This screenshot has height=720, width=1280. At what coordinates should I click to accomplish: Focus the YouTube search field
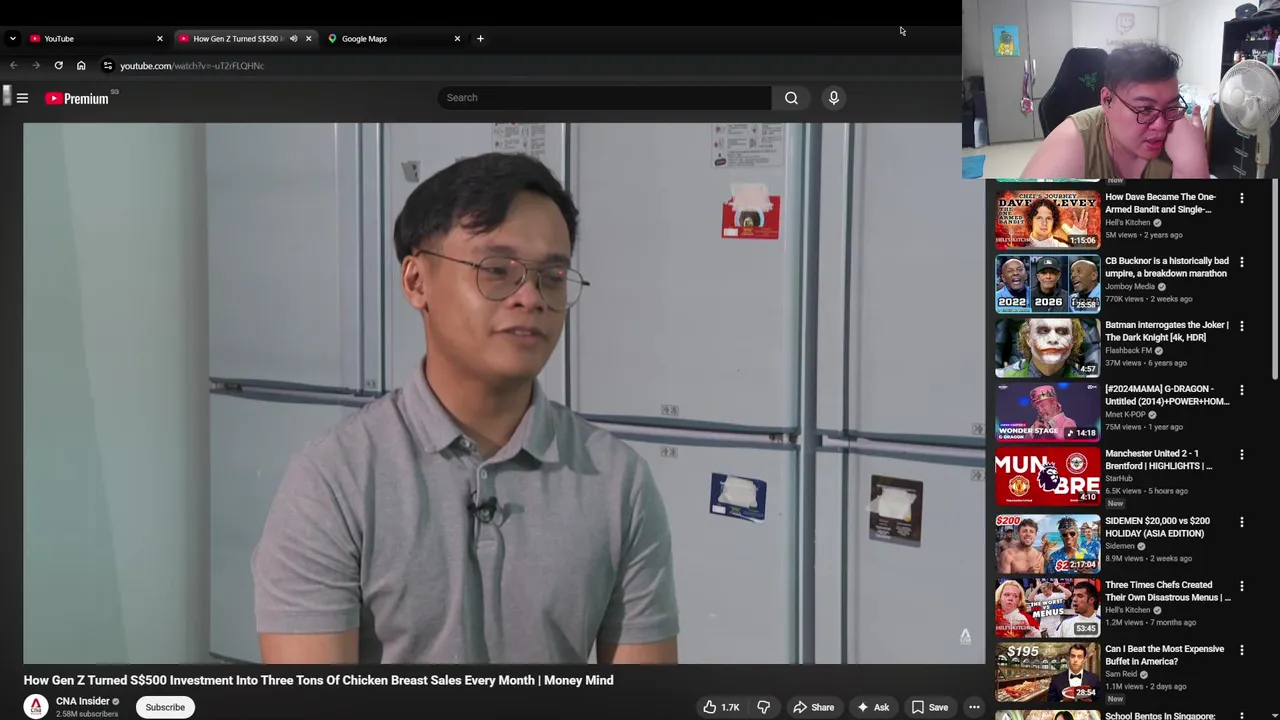click(604, 98)
